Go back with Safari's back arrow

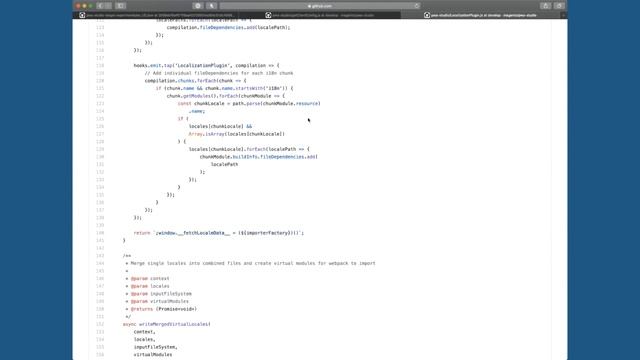[100, 6]
